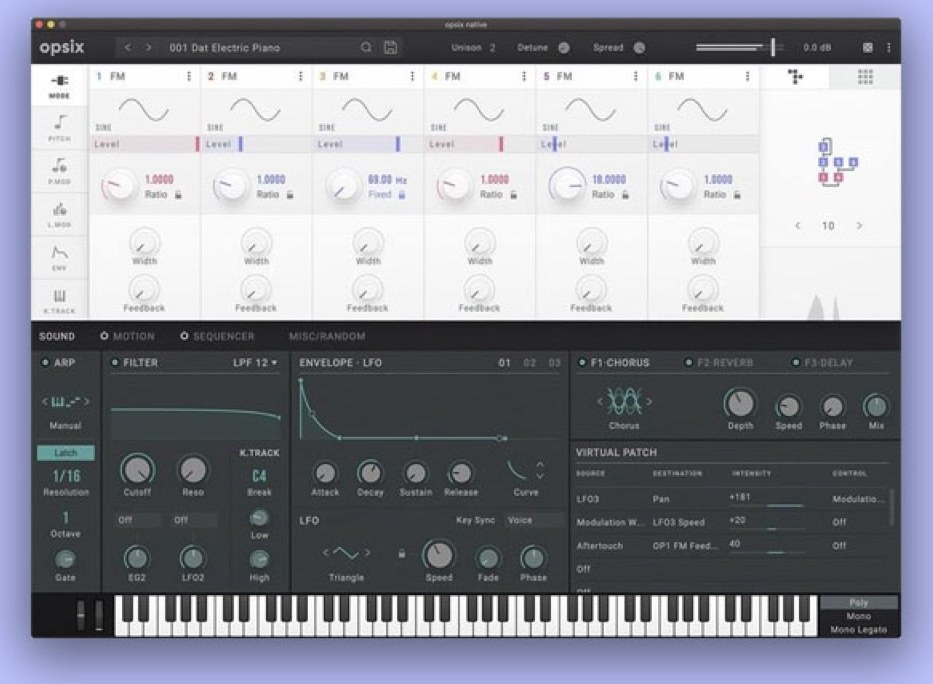Screen dimensions: 933x684
Task: Click the 001 Dat Electric Piano preset name
Action: point(224,48)
